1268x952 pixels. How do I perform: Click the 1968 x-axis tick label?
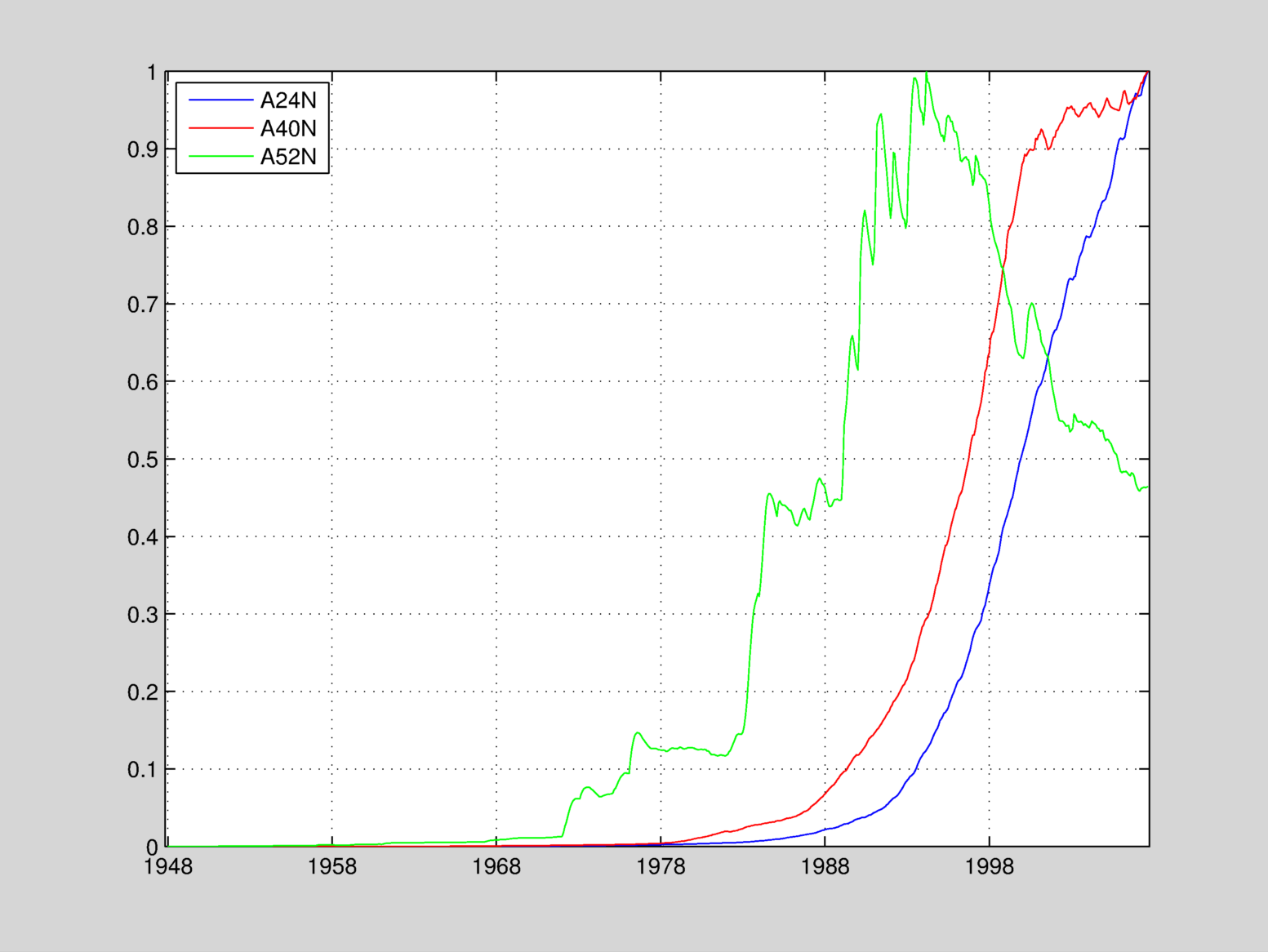[x=496, y=867]
